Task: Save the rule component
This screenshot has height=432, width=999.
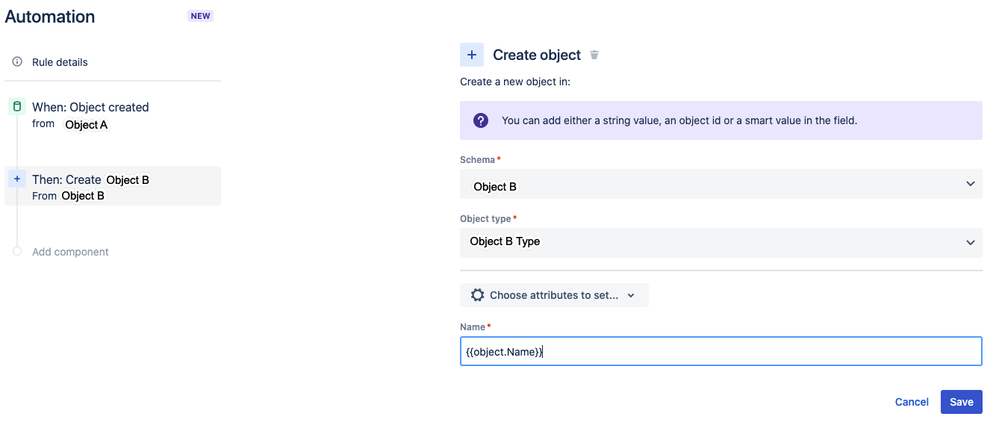Action: 961,402
